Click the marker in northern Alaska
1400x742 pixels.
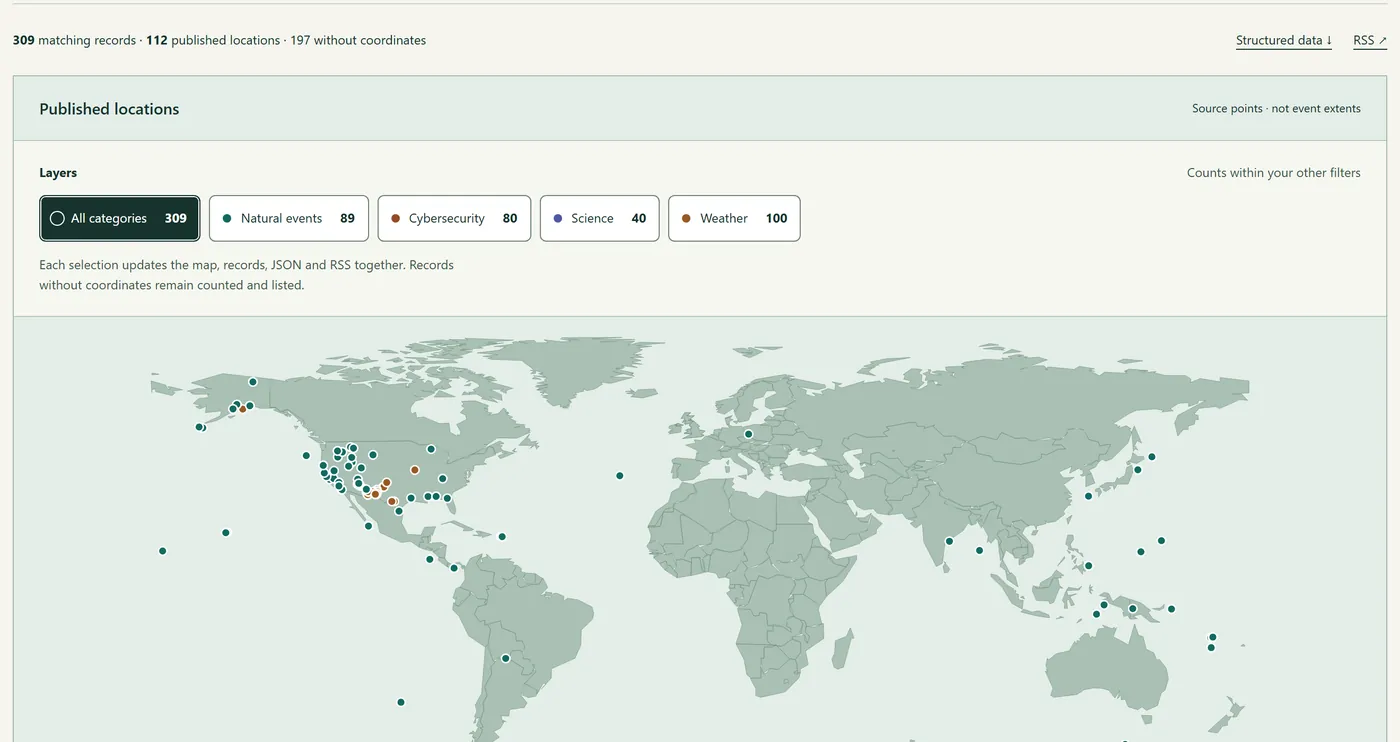point(253,382)
